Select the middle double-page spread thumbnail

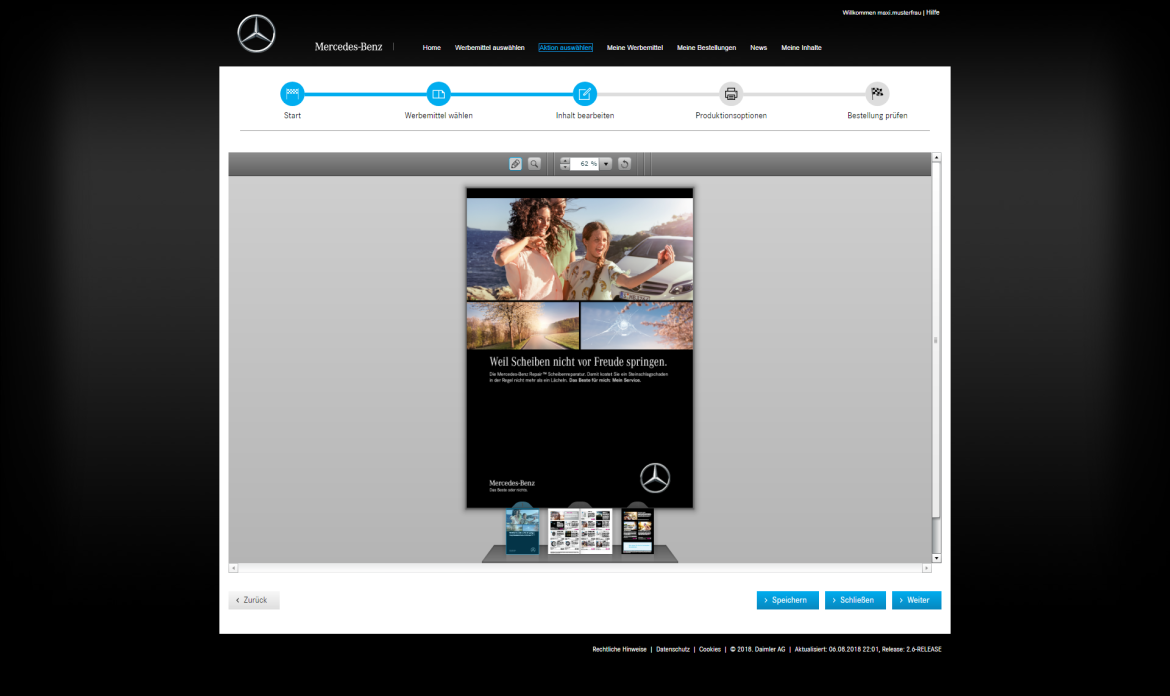pos(580,532)
